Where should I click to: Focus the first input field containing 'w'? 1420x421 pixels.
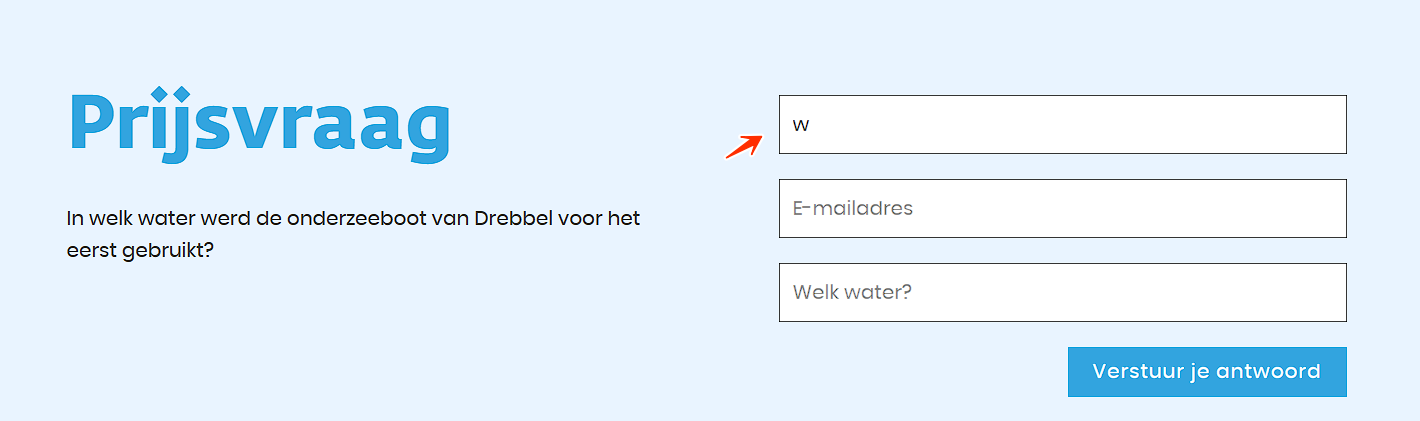click(x=1062, y=125)
